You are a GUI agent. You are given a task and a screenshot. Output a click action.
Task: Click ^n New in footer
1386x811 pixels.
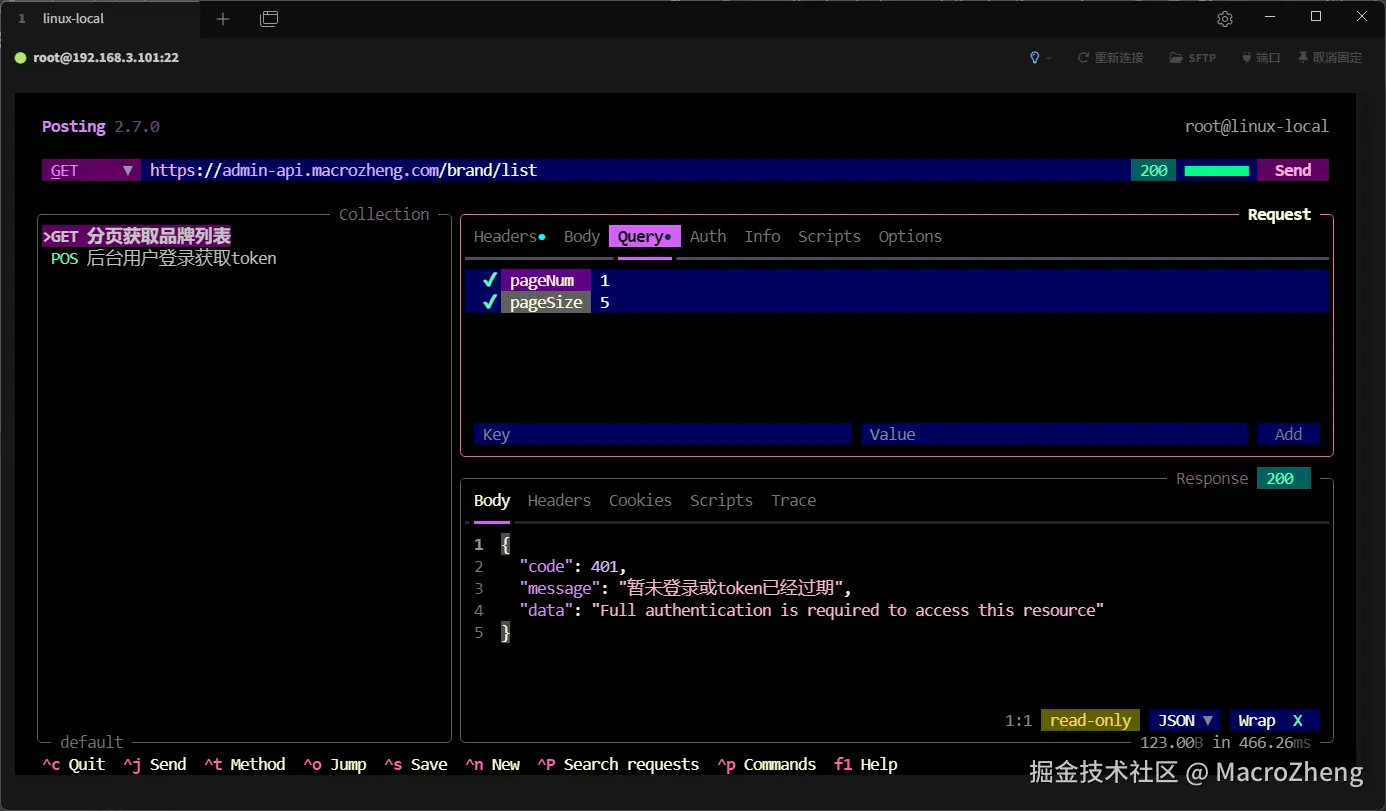coord(492,764)
